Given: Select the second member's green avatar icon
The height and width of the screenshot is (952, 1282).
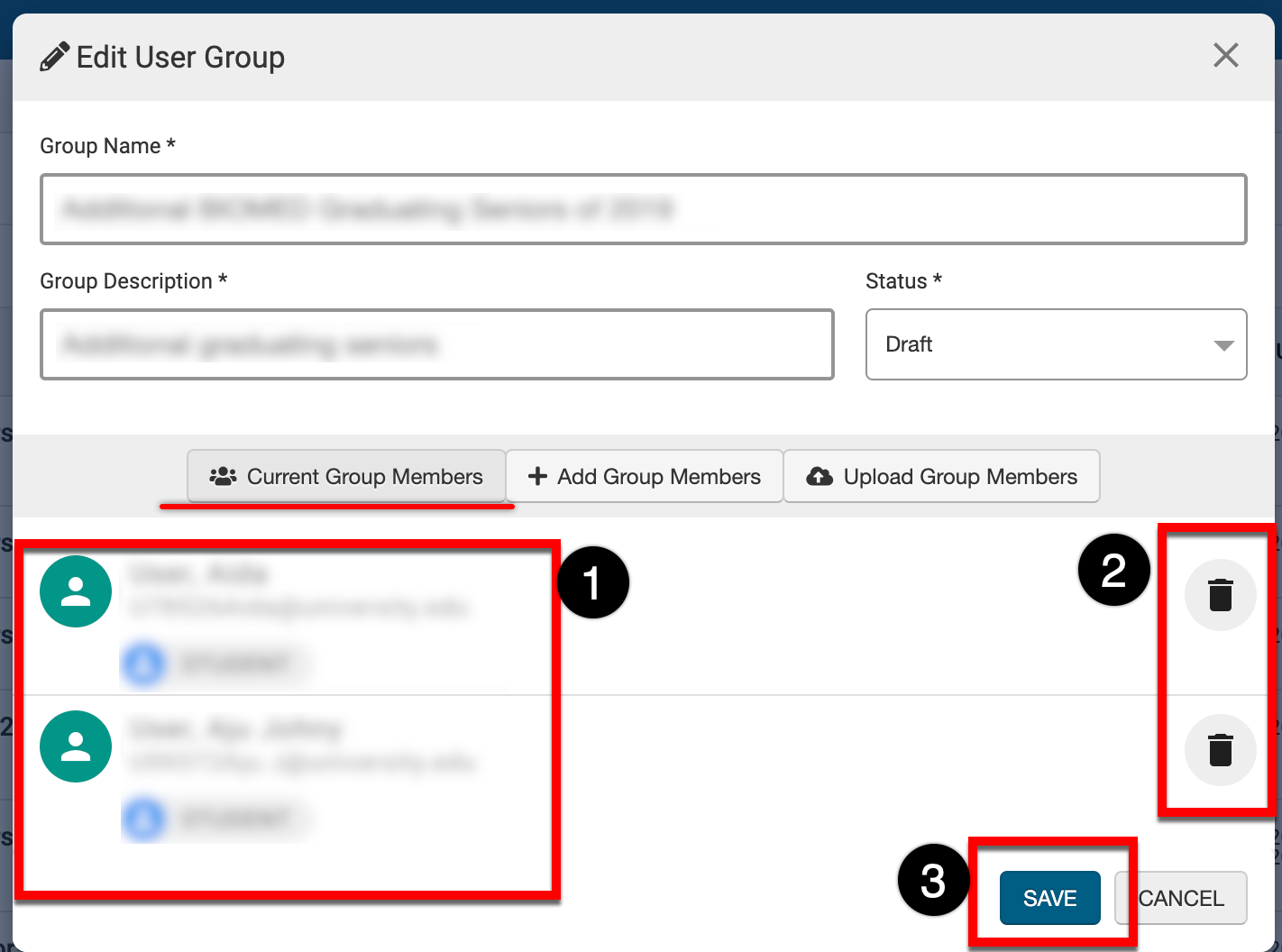Looking at the screenshot, I should click(76, 746).
